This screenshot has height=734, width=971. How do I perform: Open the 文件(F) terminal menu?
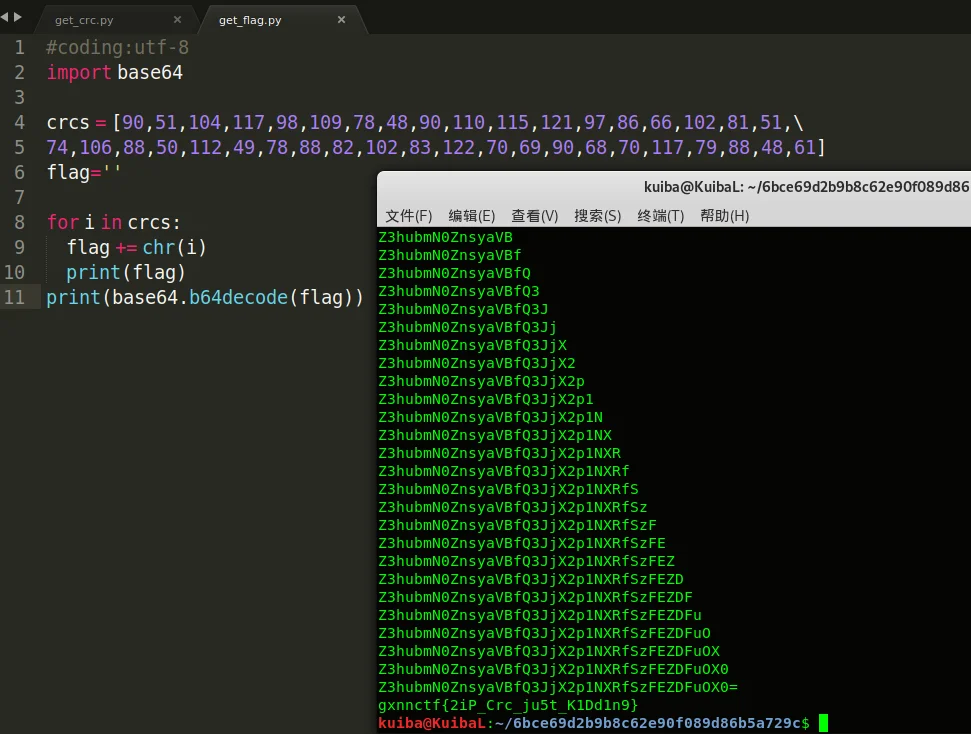(409, 216)
